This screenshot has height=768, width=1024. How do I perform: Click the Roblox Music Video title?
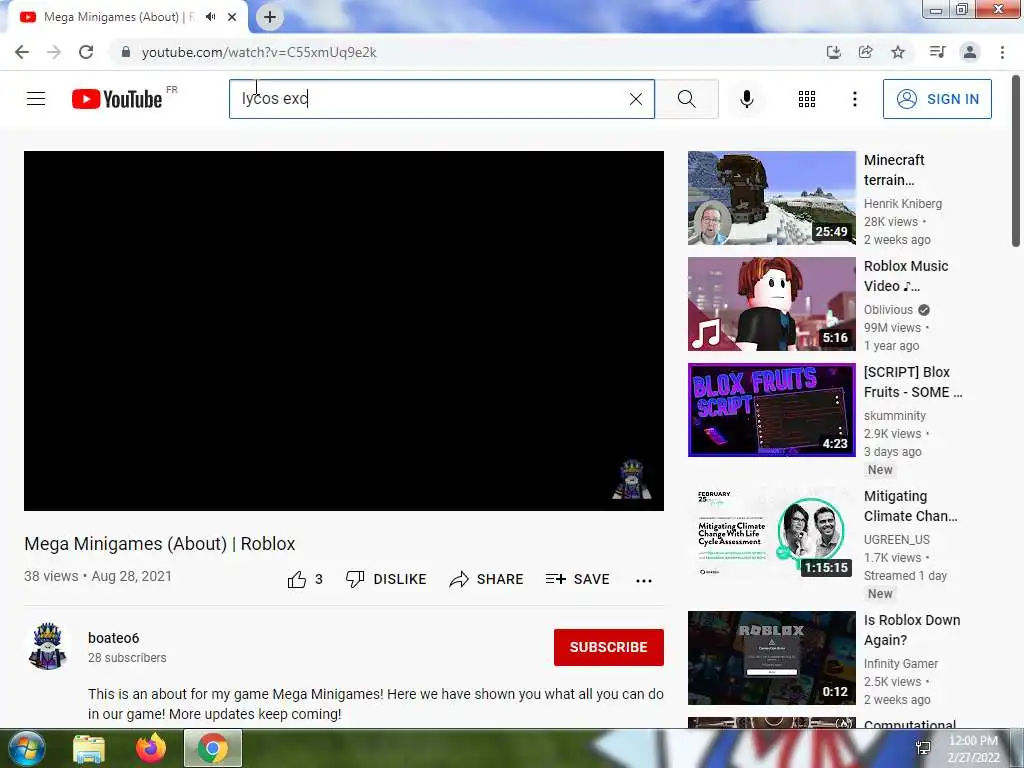click(x=906, y=276)
